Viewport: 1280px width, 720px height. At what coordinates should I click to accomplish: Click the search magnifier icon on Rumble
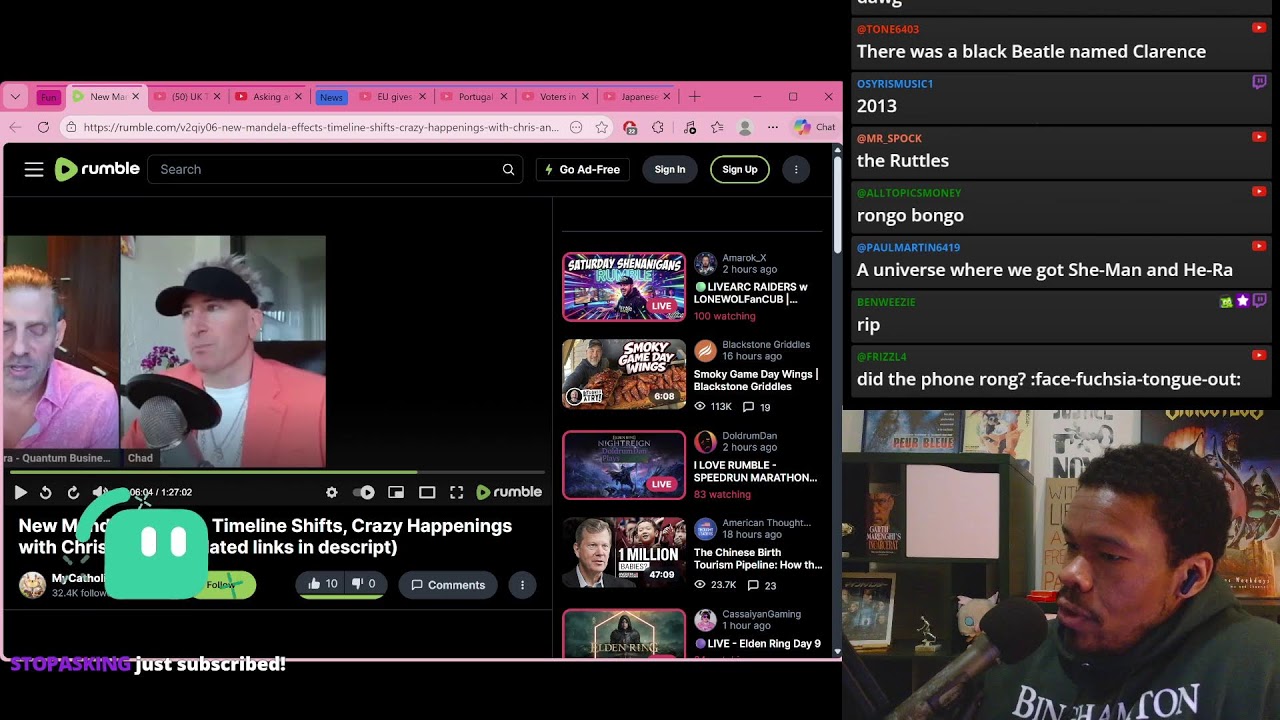(508, 170)
